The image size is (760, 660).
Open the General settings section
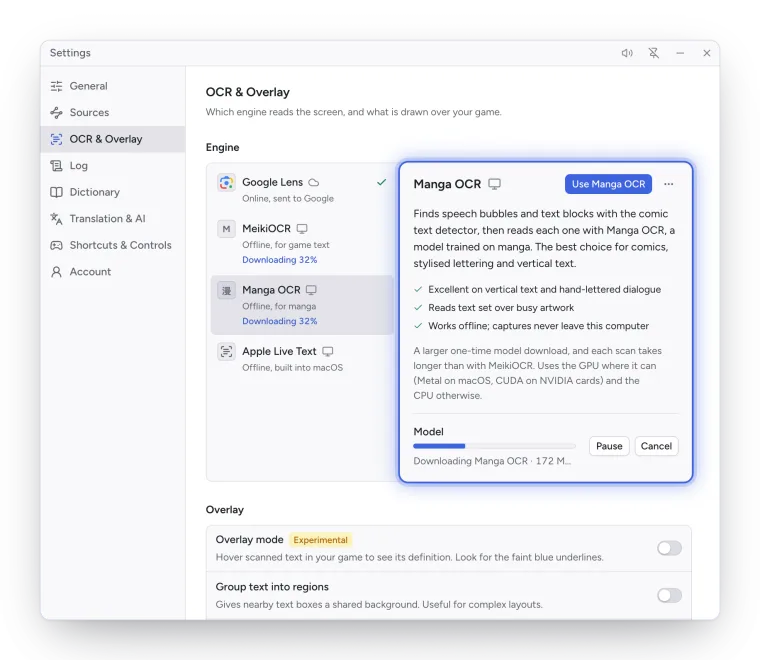coord(113,86)
